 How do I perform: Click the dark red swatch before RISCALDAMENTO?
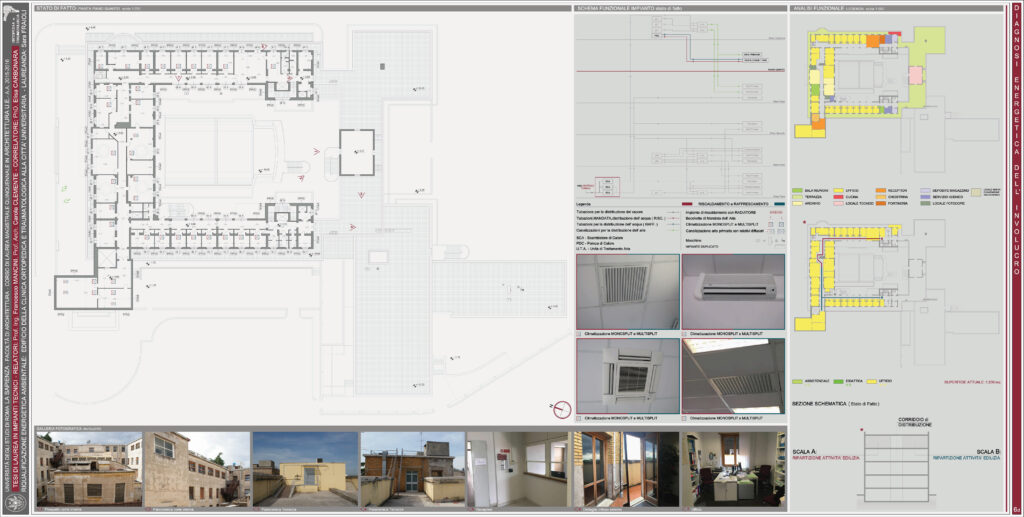coord(689,204)
